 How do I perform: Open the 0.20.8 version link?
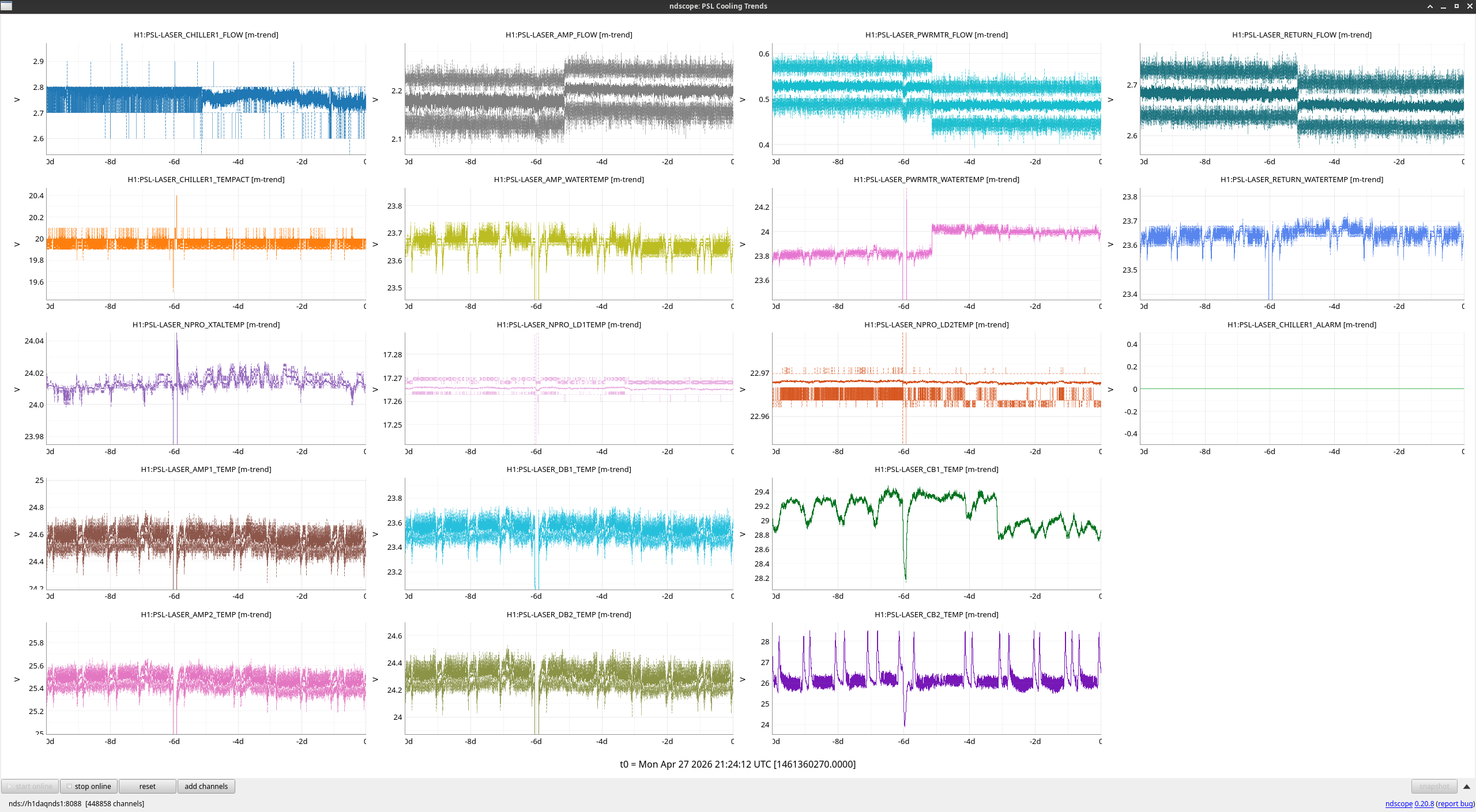[x=1424, y=803]
